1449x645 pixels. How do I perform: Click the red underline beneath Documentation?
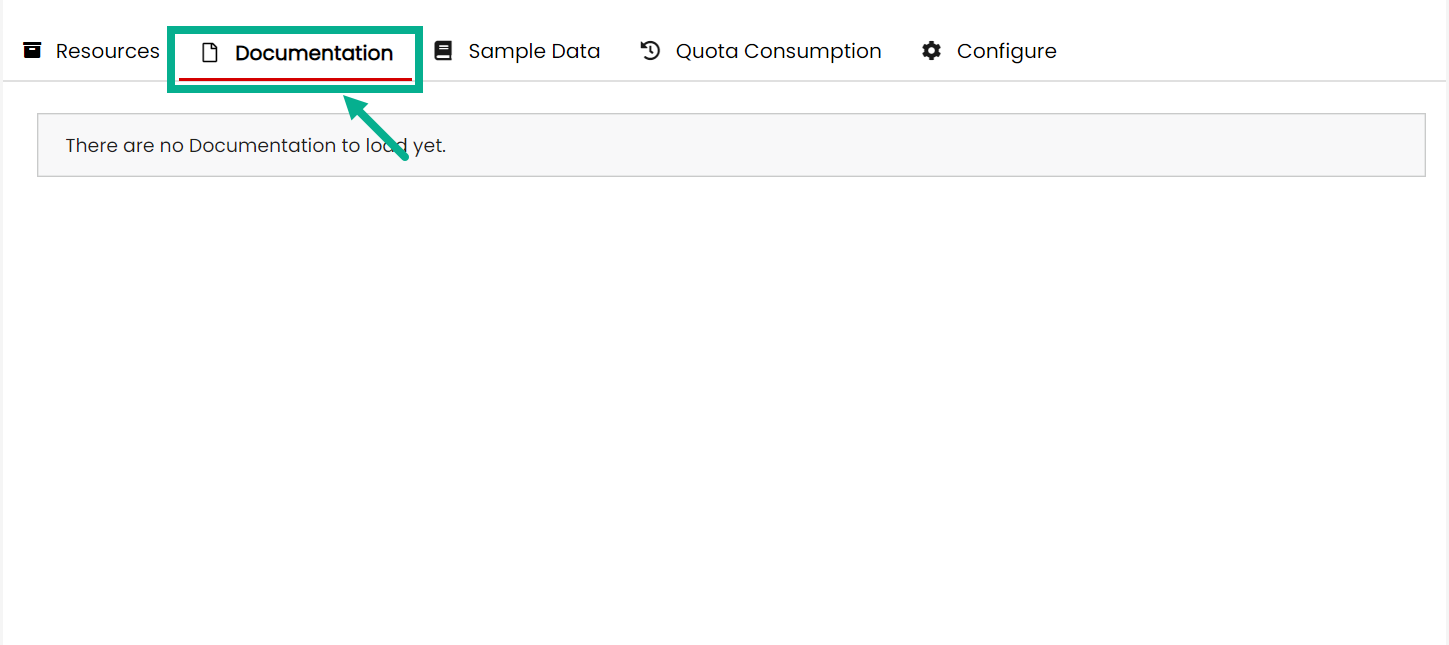pos(295,79)
